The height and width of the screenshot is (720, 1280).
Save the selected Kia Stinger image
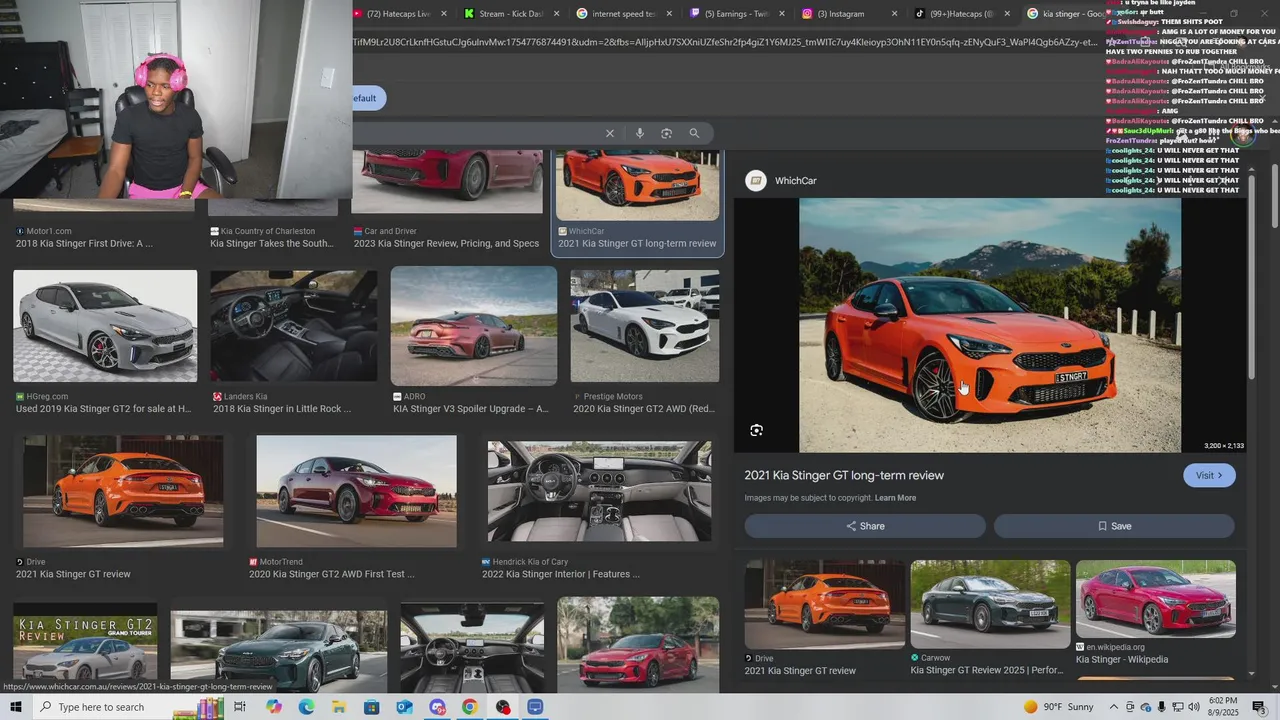(x=1114, y=526)
